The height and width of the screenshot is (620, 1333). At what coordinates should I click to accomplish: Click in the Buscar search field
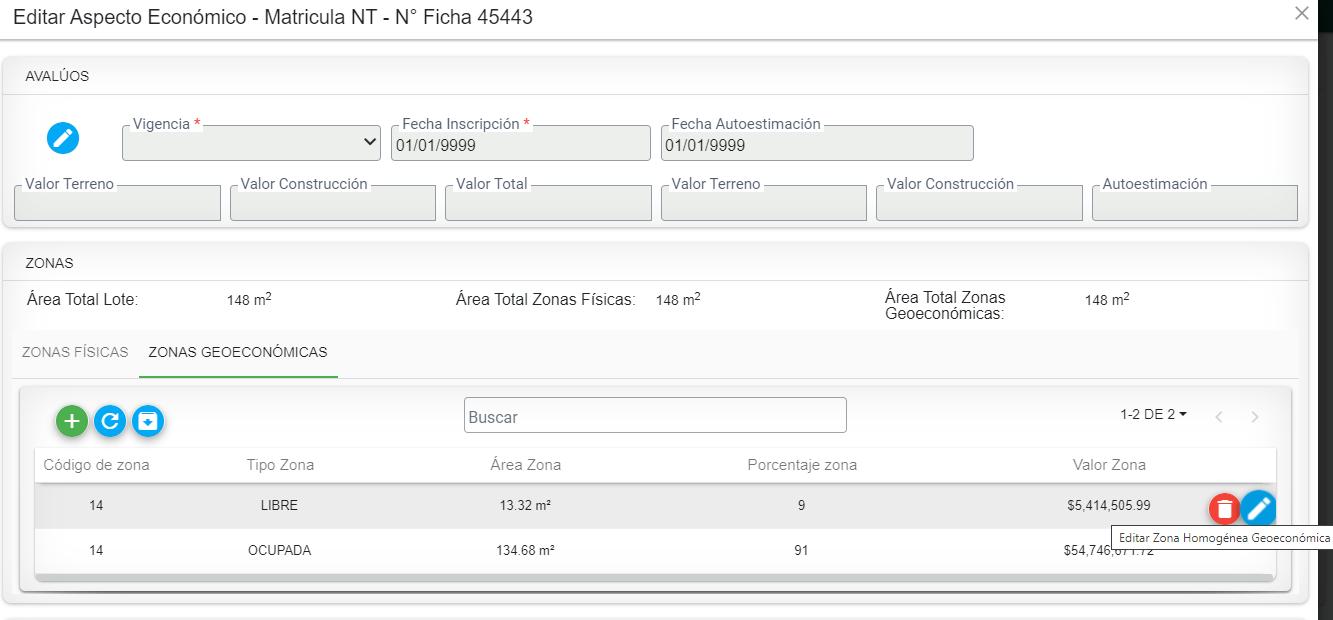pyautogui.click(x=655, y=416)
